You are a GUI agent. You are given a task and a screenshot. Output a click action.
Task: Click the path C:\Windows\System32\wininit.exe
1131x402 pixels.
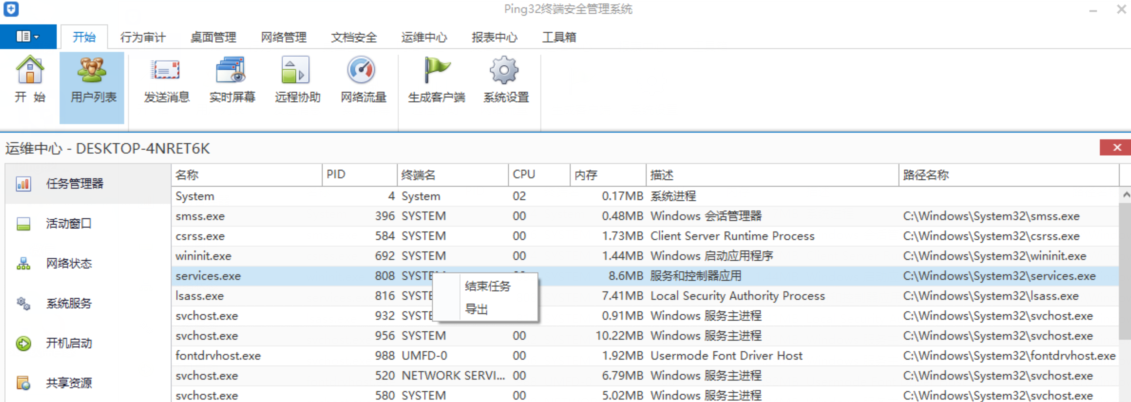coord(995,255)
